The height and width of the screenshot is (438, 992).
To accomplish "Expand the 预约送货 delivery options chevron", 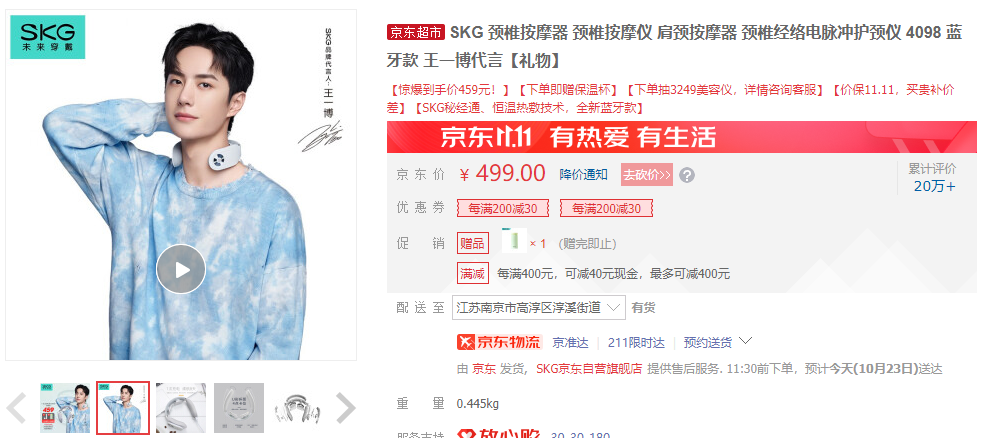I will click(x=745, y=341).
